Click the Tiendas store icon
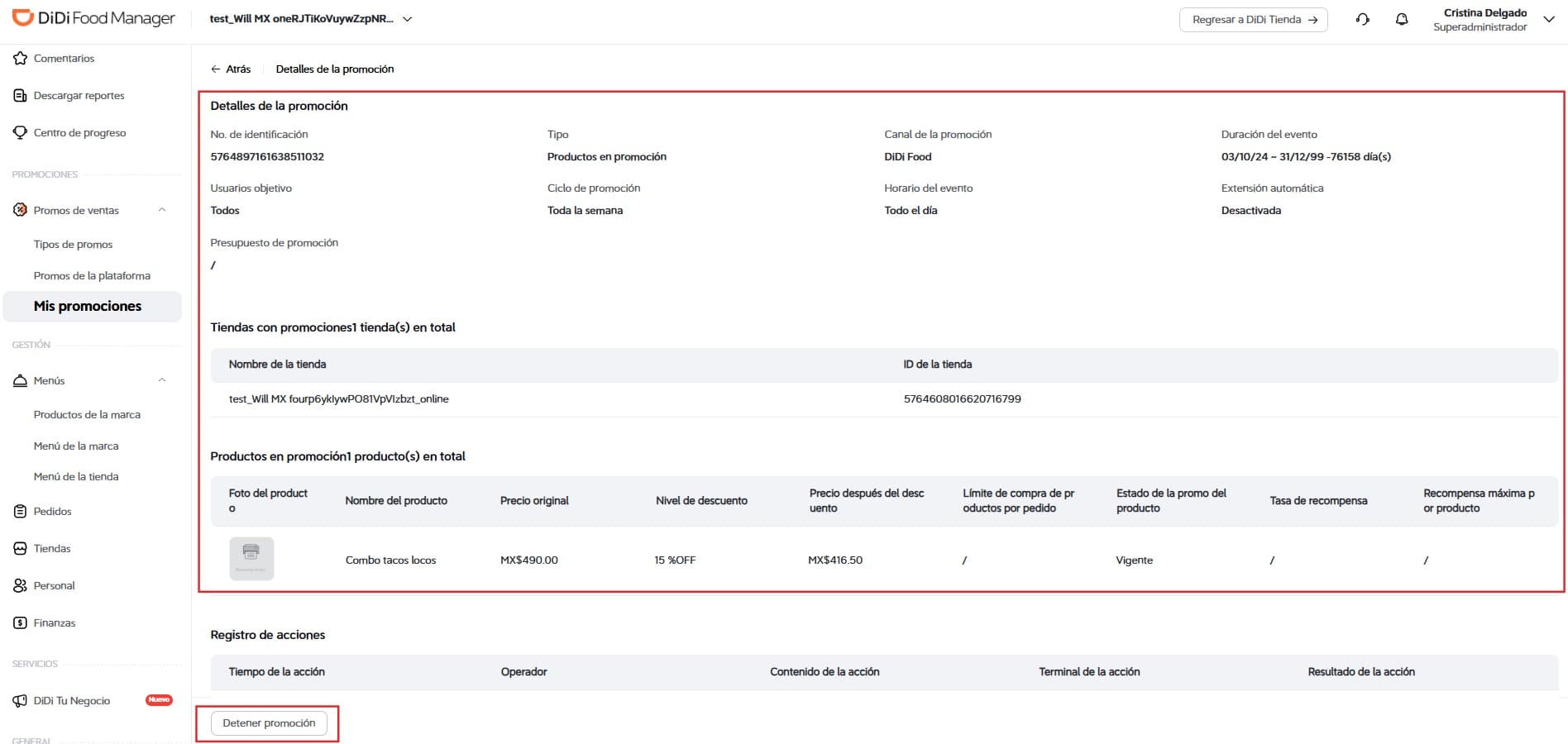 20,548
